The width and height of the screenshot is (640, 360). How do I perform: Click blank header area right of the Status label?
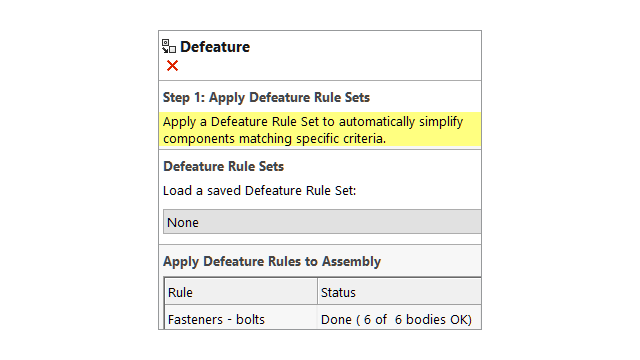[x=418, y=292]
